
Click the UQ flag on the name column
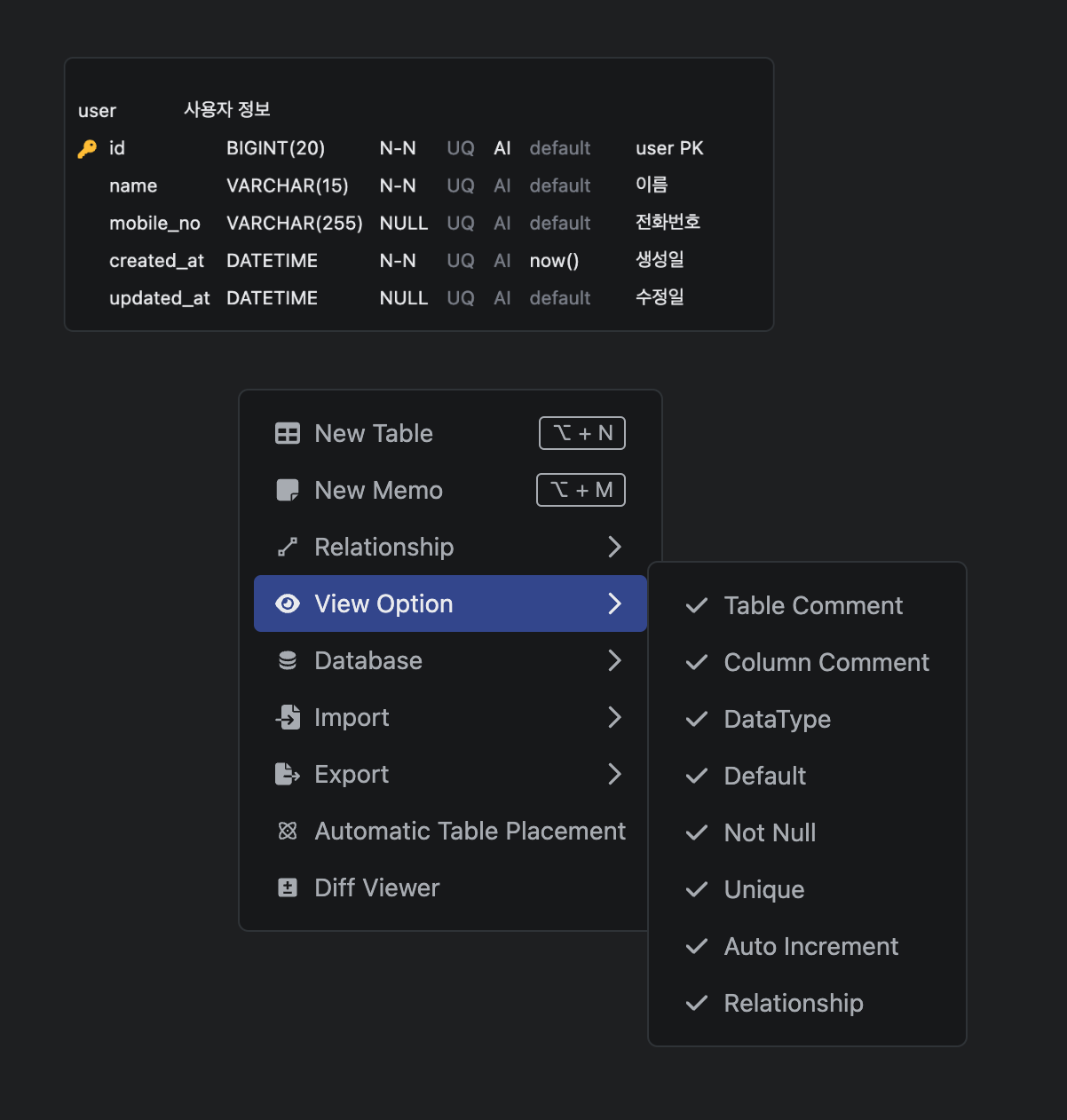click(460, 185)
